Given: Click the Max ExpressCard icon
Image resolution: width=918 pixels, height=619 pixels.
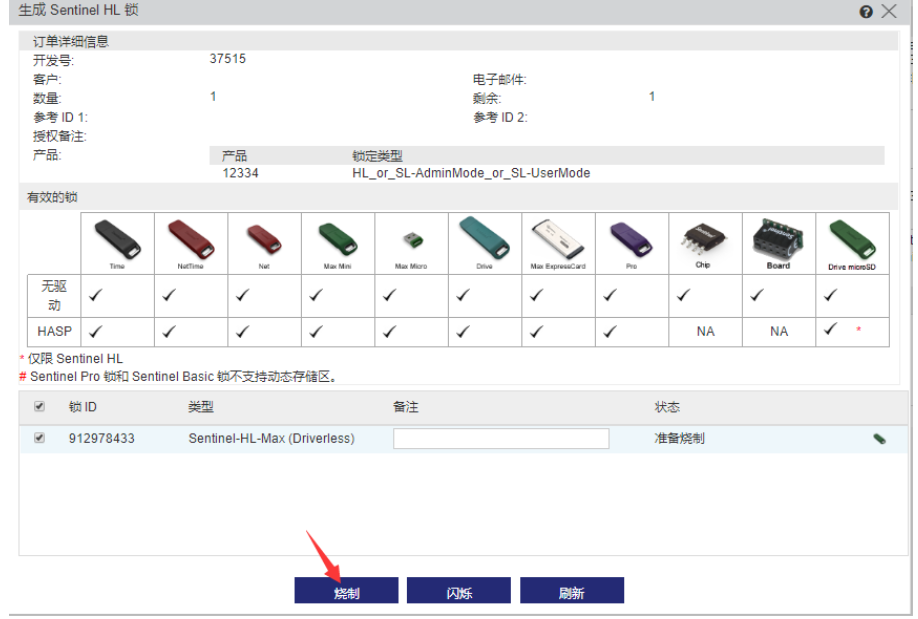Looking at the screenshot, I should click(x=558, y=240).
